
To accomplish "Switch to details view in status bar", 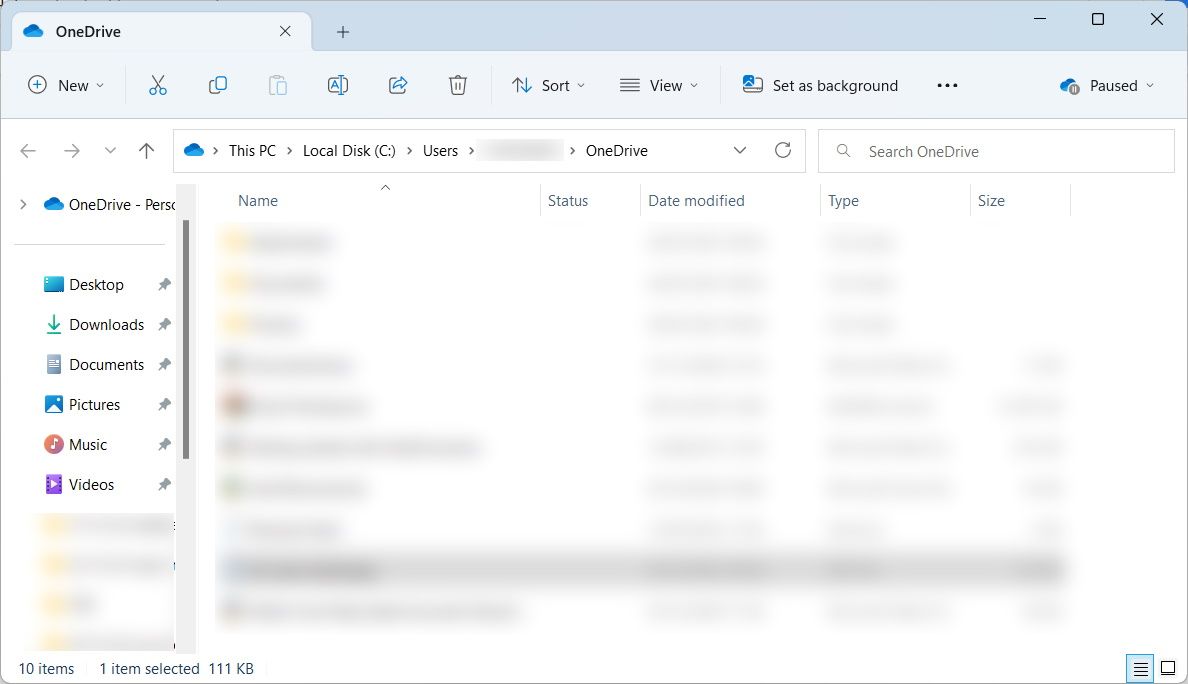I will point(1140,669).
